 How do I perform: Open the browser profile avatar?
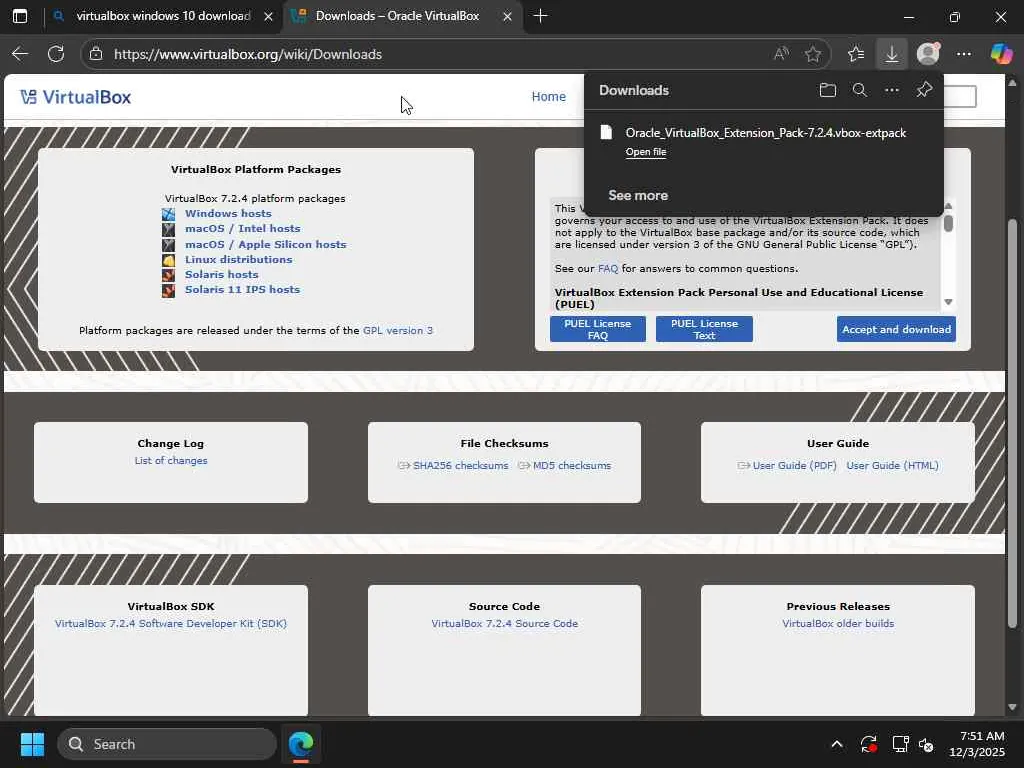928,54
